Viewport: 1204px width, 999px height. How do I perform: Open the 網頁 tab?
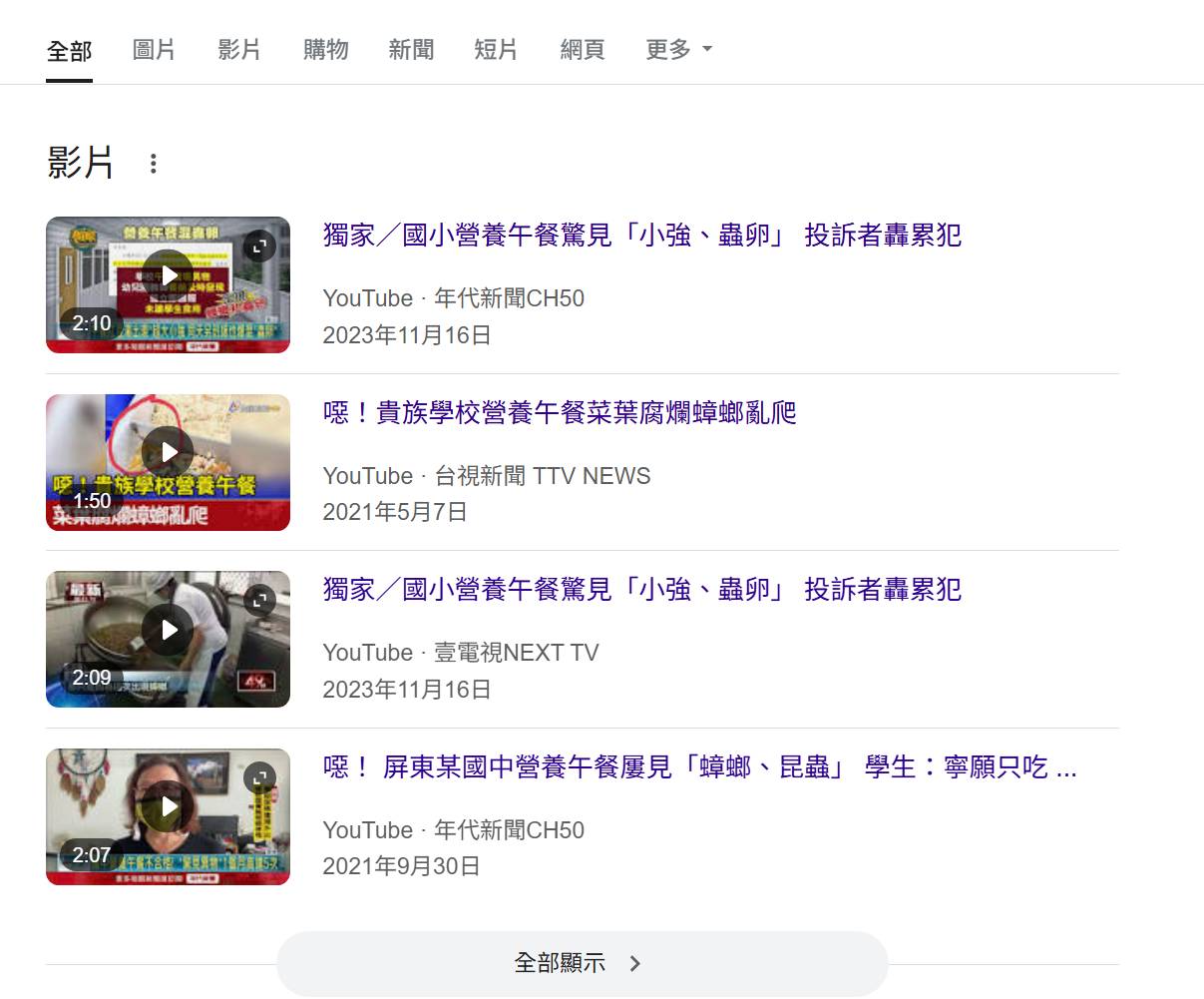point(583,50)
